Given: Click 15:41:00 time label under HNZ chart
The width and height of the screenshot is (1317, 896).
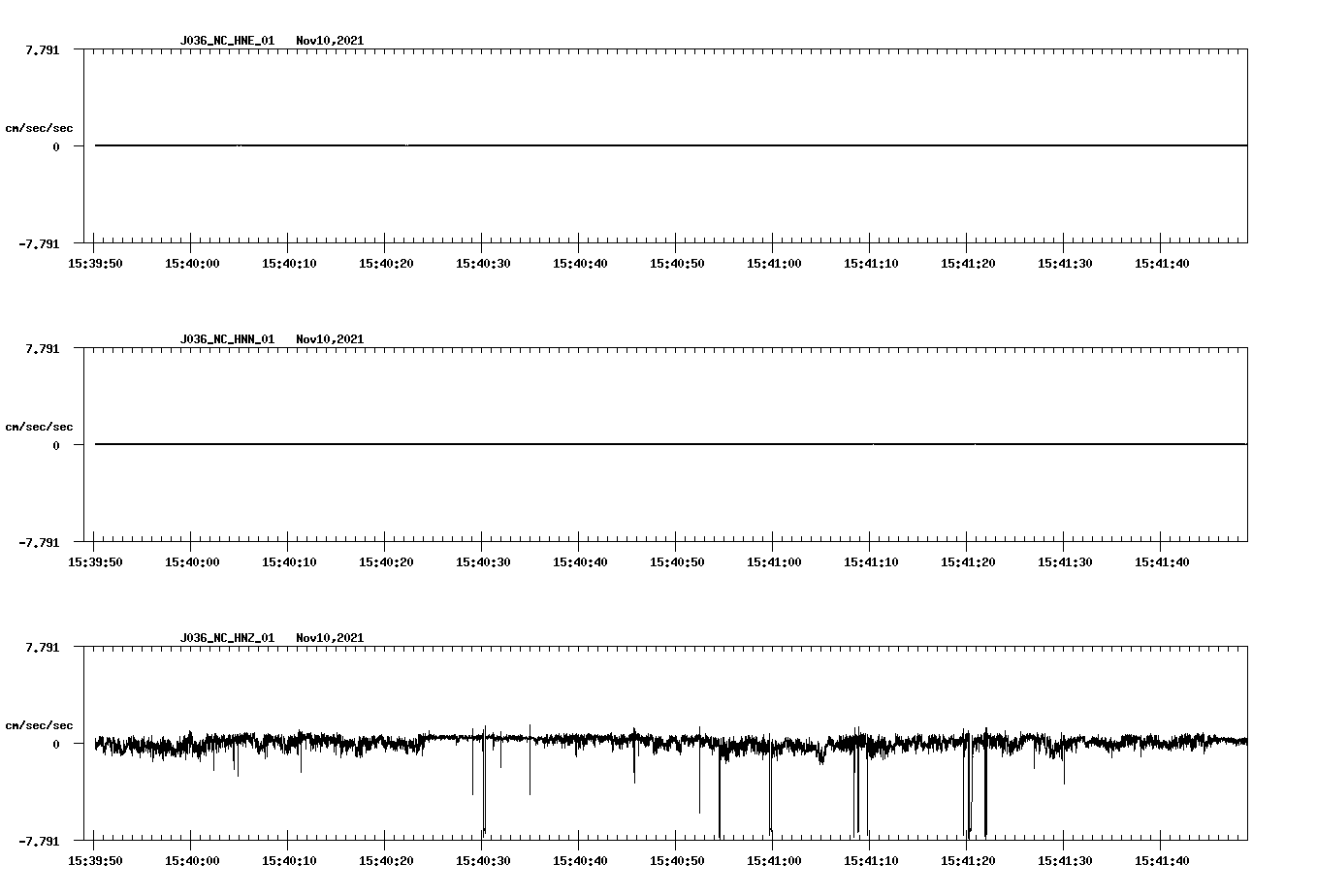Looking at the screenshot, I should tap(774, 861).
